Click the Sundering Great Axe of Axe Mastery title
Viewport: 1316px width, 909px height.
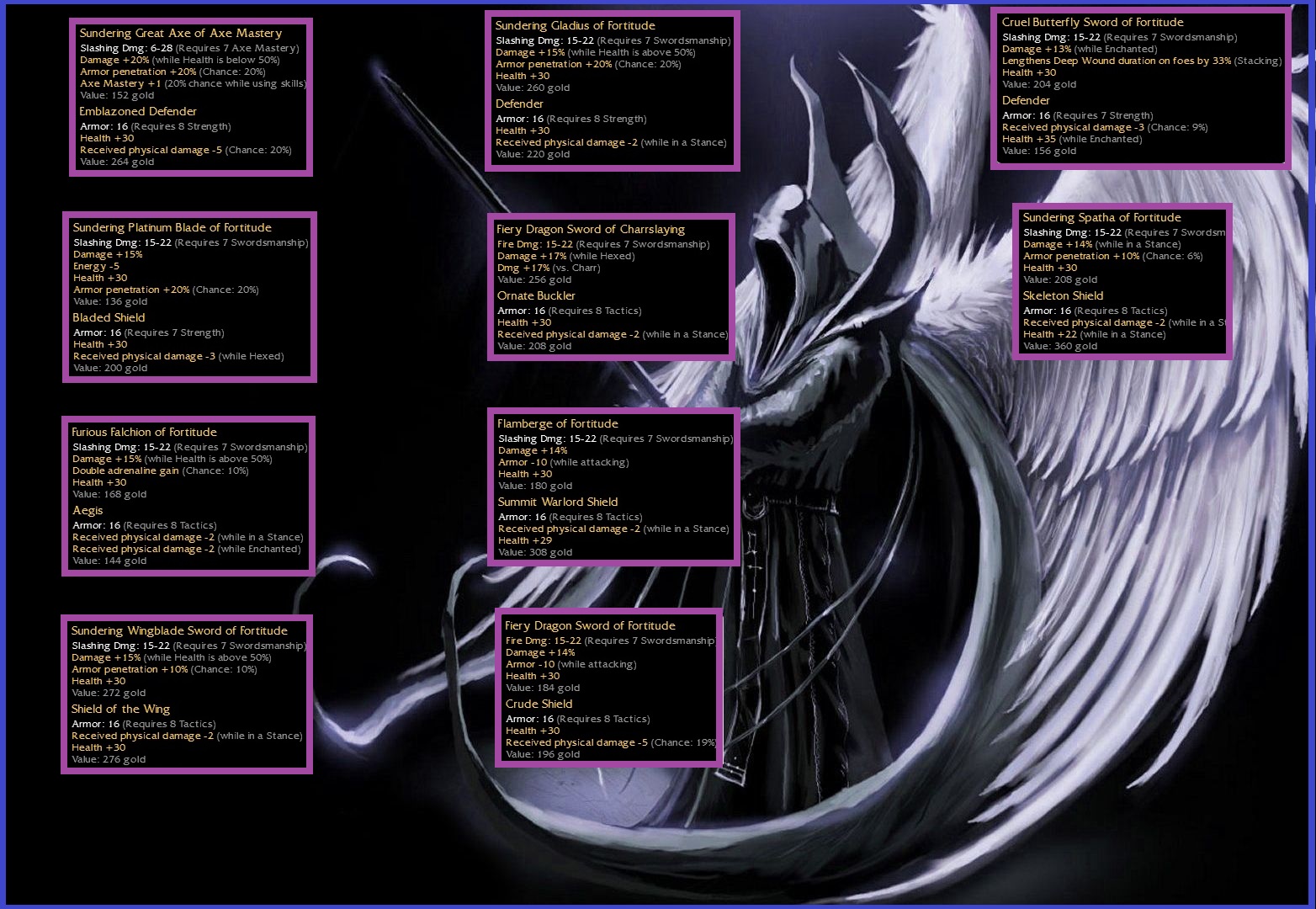[180, 34]
